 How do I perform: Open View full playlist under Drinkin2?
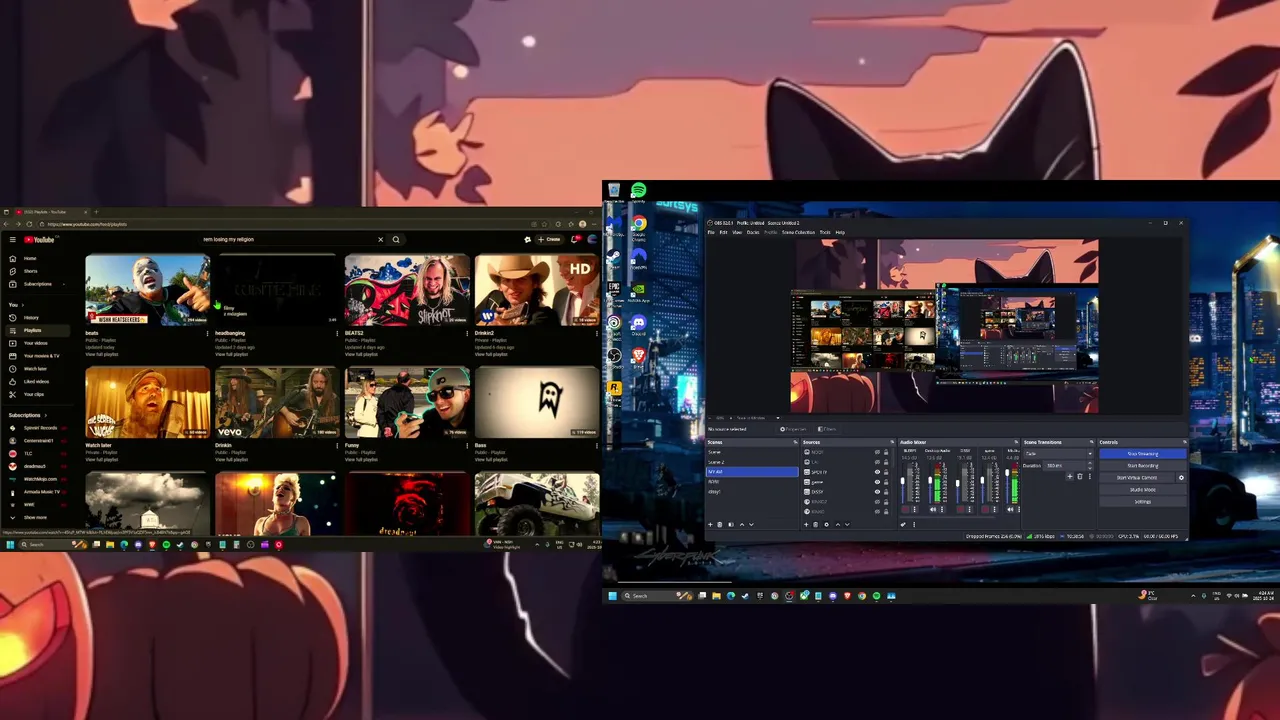pyautogui.click(x=490, y=354)
